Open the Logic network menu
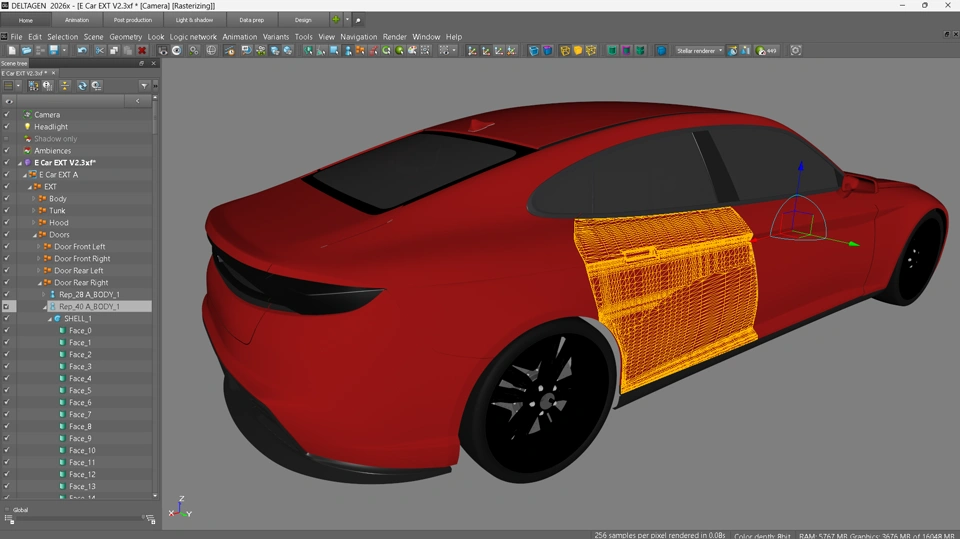960x539 pixels. [x=193, y=37]
